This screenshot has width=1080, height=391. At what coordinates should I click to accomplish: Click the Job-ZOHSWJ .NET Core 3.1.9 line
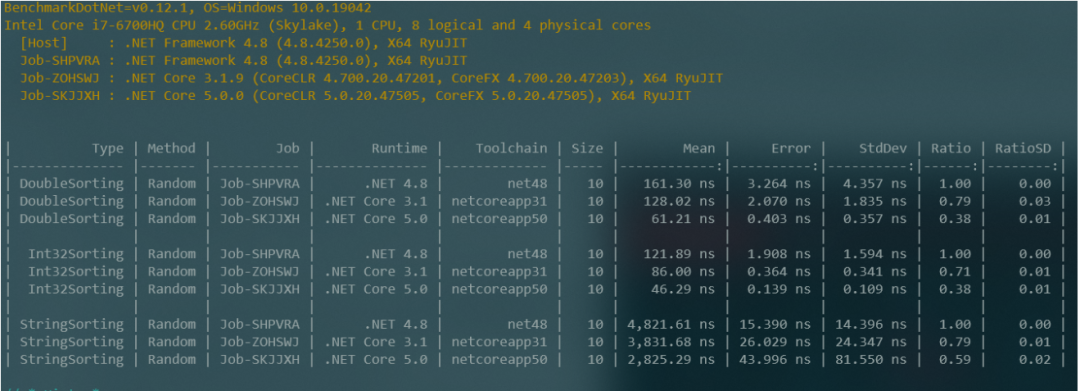click(x=371, y=78)
